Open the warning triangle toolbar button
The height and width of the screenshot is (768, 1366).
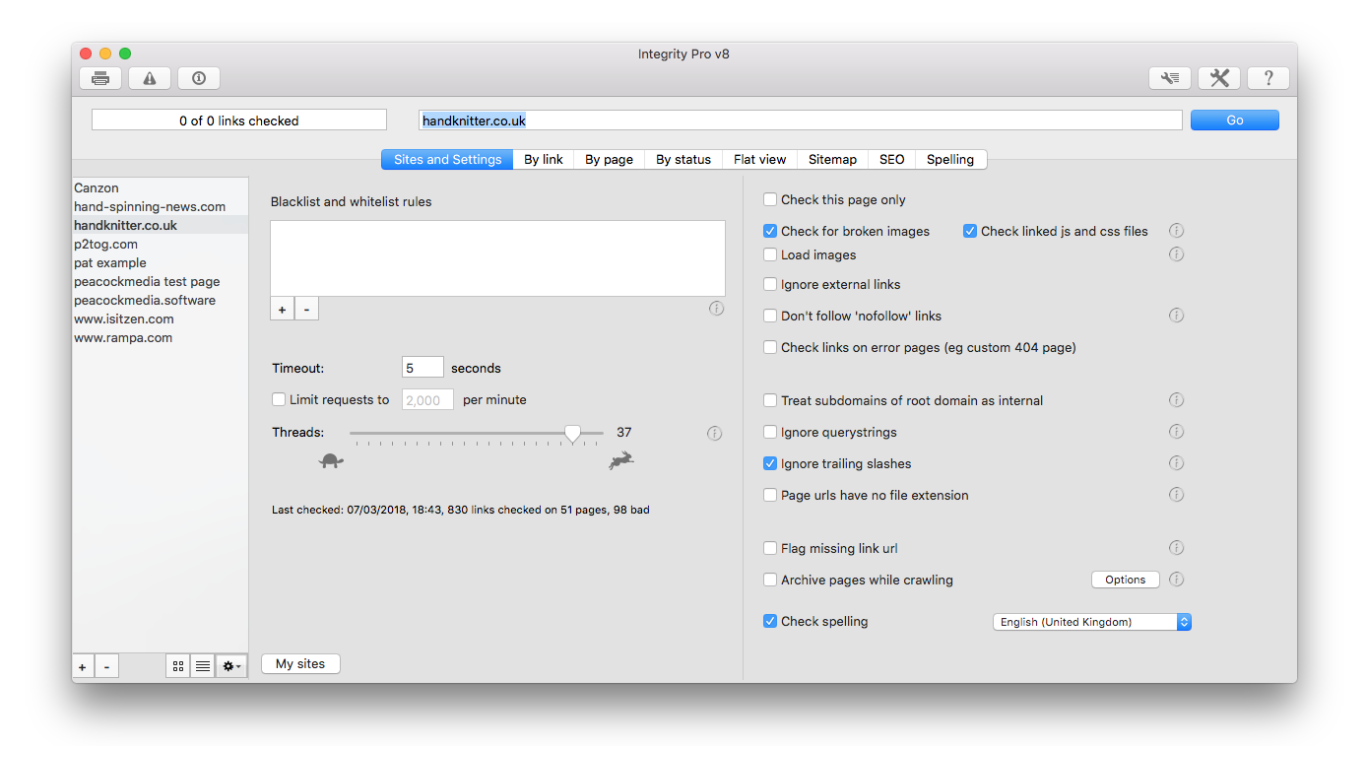[149, 78]
